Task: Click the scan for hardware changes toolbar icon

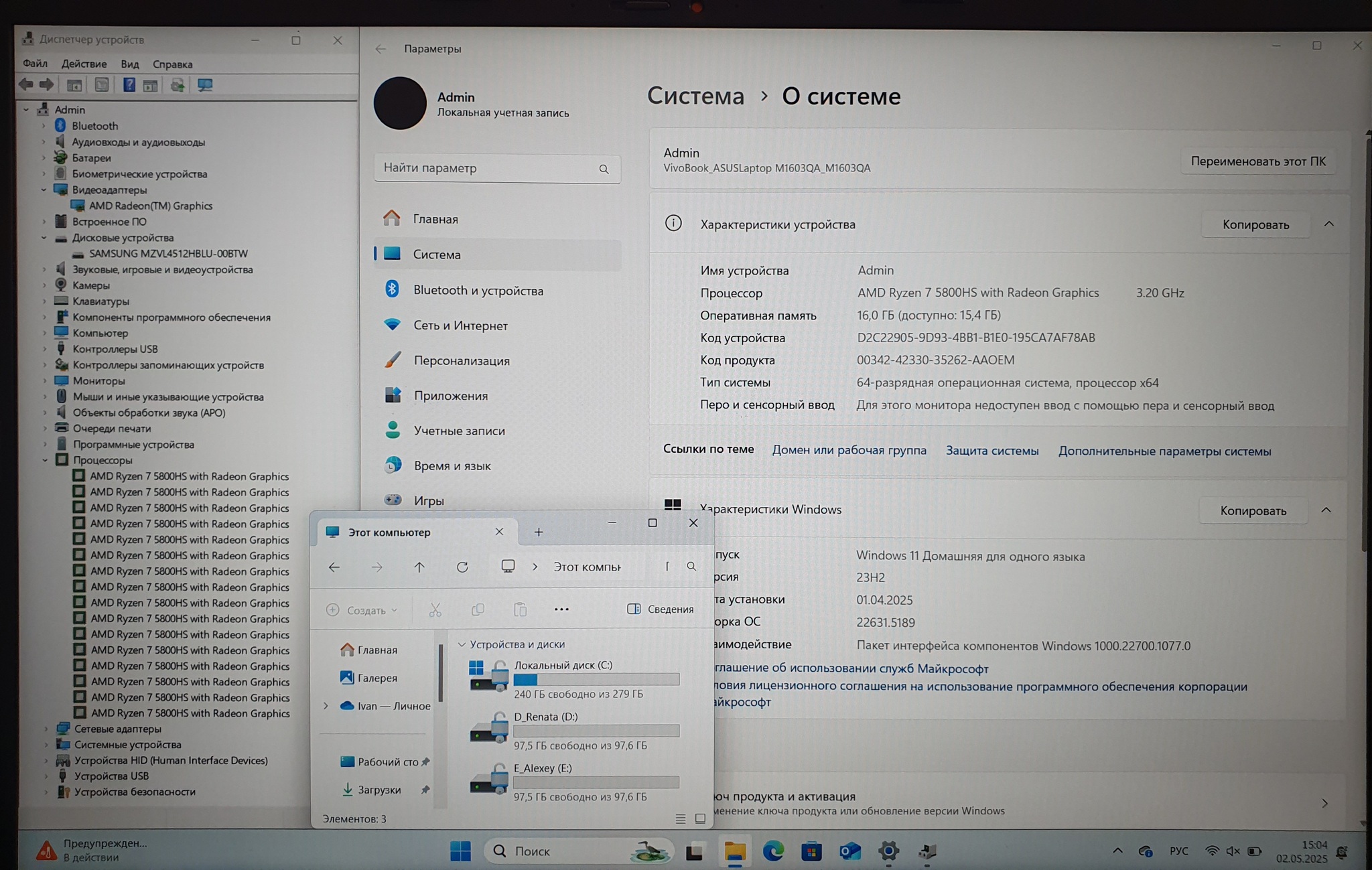Action: point(205,85)
